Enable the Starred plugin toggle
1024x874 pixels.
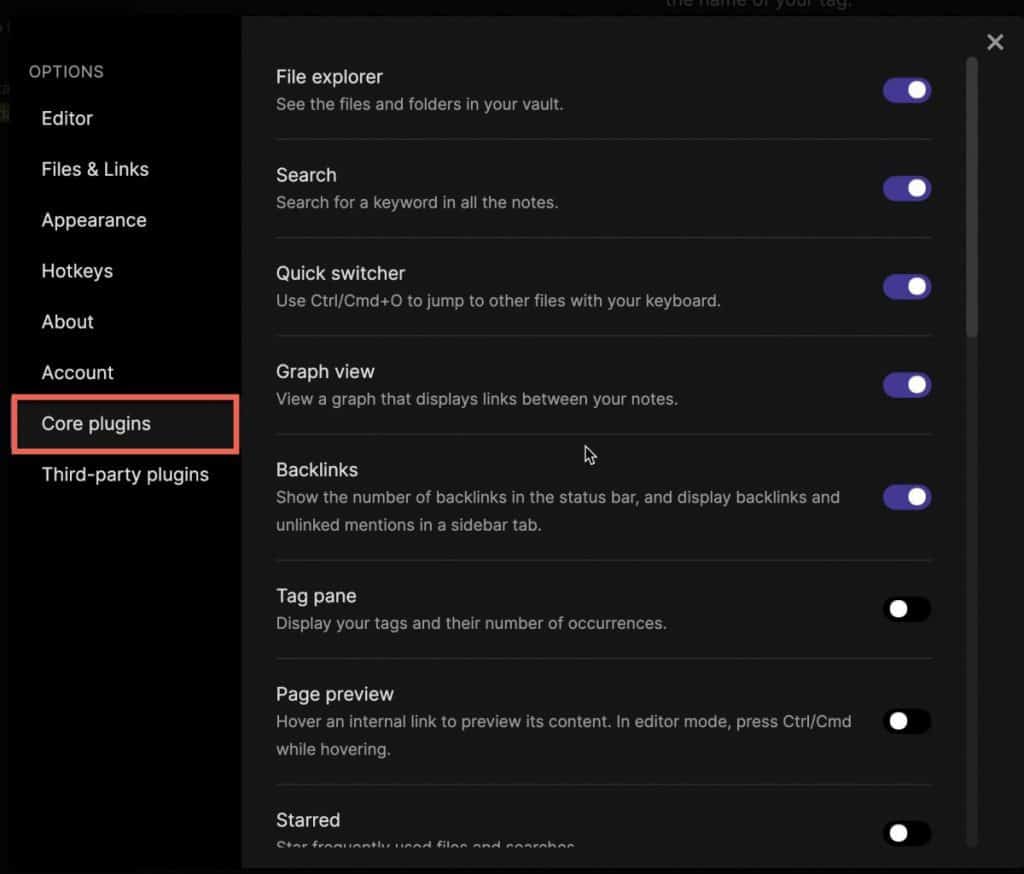click(906, 833)
